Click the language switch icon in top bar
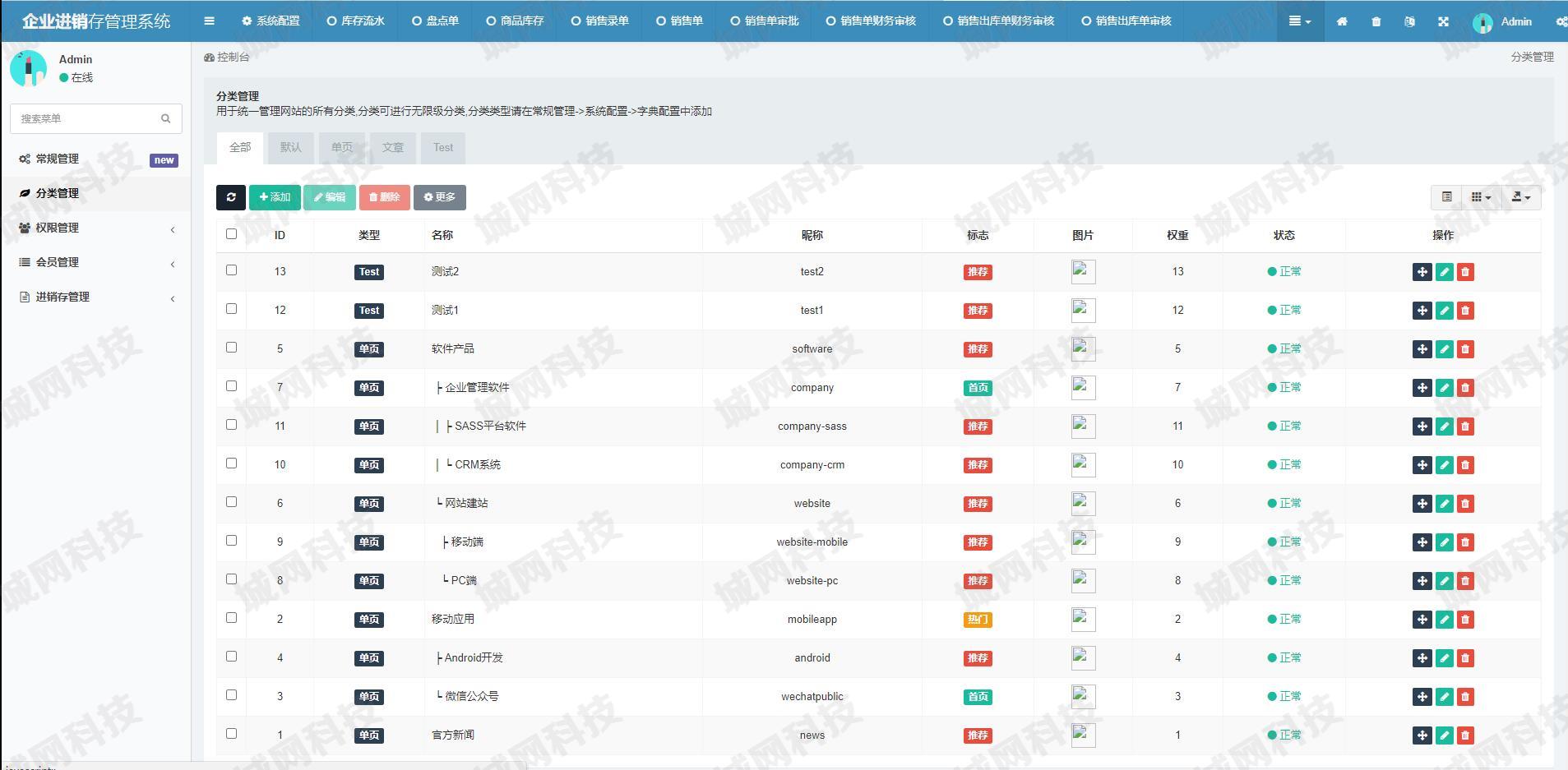 click(1409, 21)
